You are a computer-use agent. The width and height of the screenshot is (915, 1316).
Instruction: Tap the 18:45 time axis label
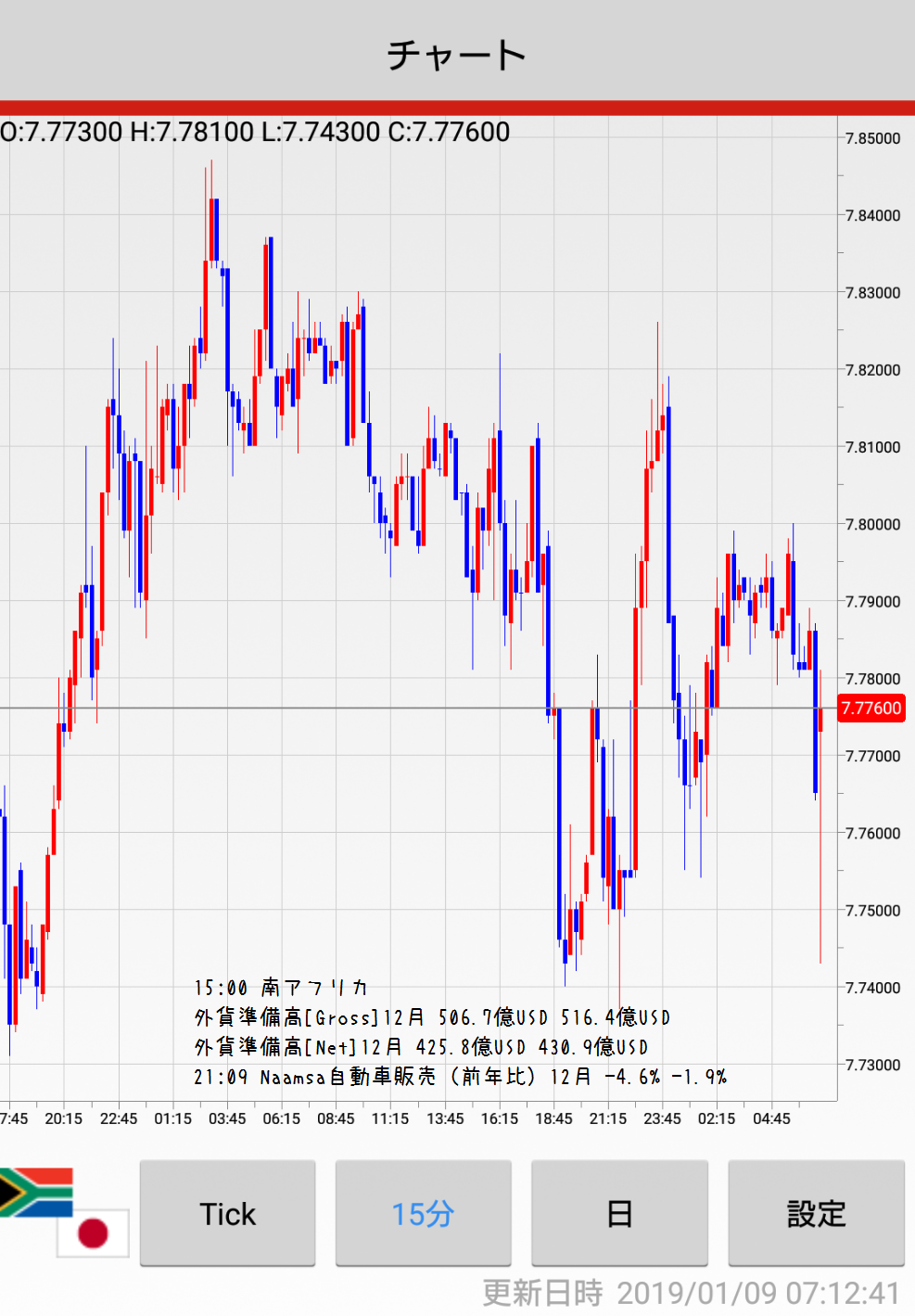[553, 1118]
